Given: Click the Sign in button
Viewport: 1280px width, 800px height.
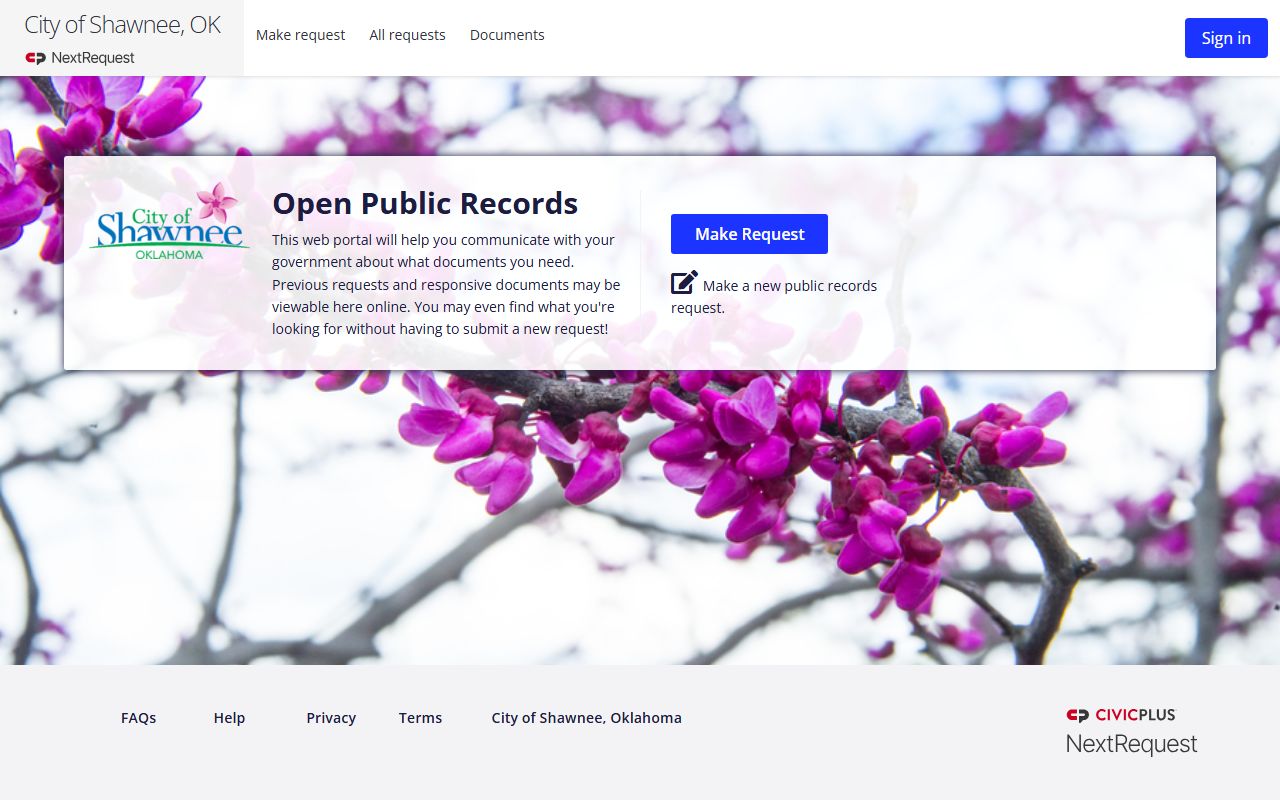Looking at the screenshot, I should pos(1226,38).
